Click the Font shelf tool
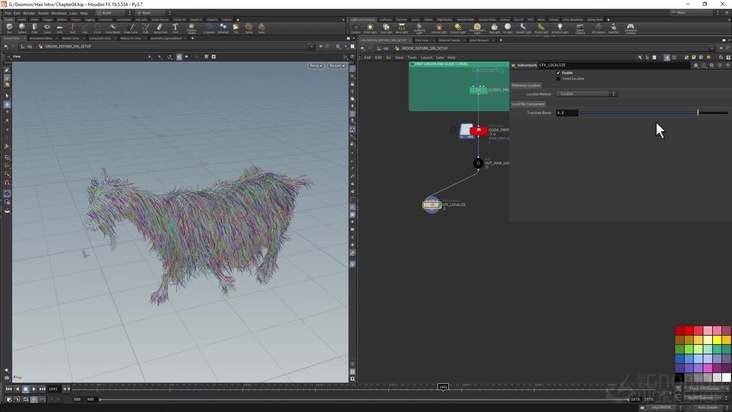This screenshot has width=732, height=412. point(175,27)
